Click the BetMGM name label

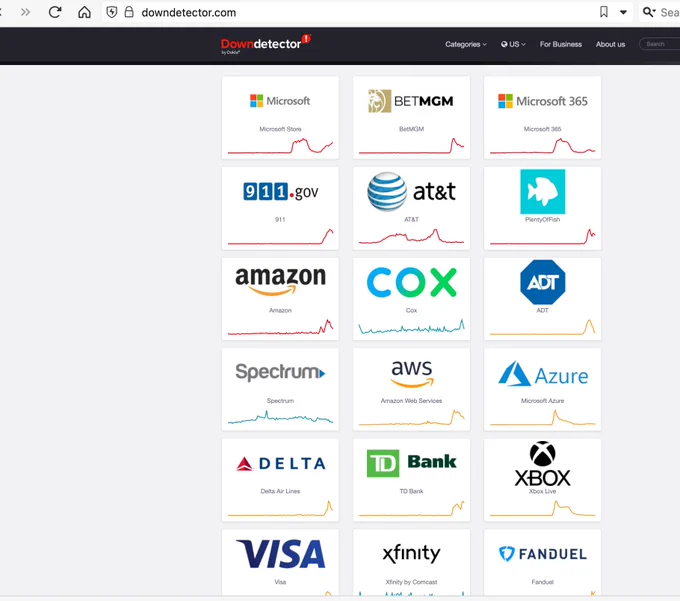[411, 129]
